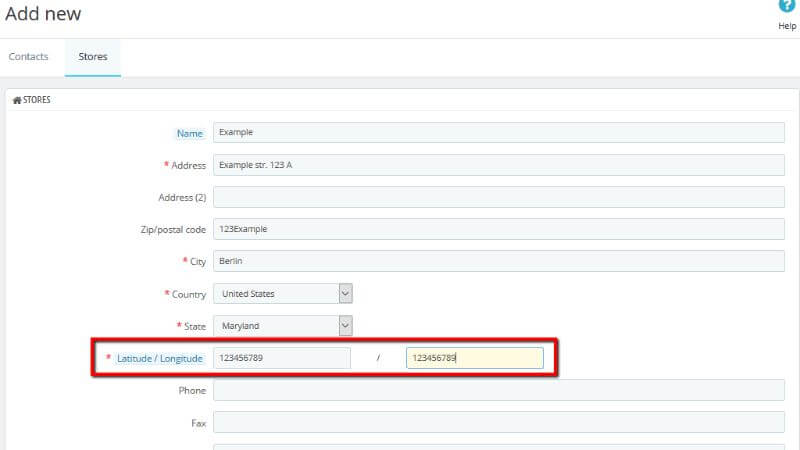
Task: Click the Add new page heading
Action: [x=43, y=14]
